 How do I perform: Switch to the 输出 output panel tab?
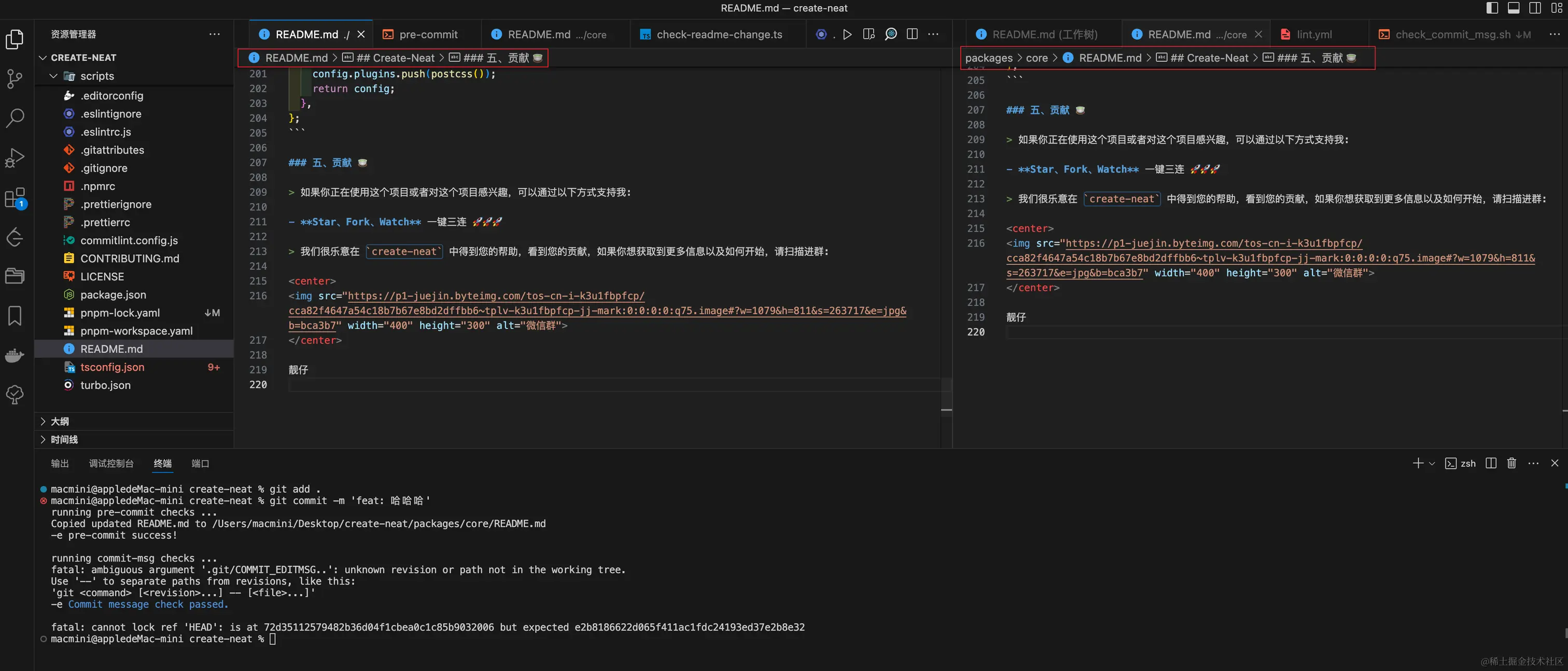60,464
